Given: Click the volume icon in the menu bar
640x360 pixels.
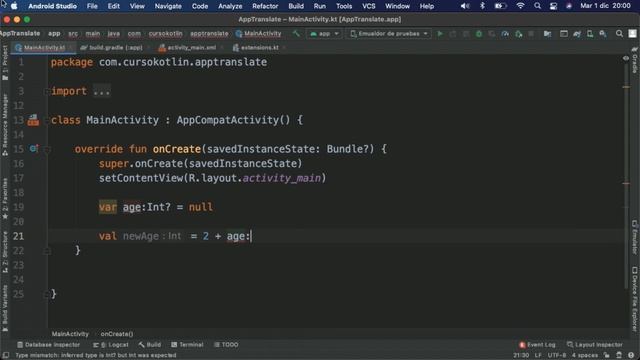Looking at the screenshot, I should pyautogui.click(x=465, y=6).
